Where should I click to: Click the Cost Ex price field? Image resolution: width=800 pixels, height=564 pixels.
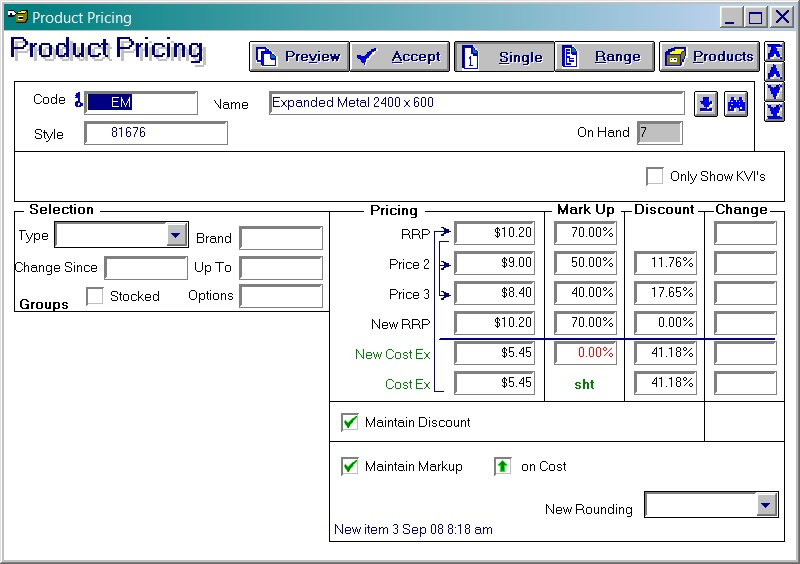[494, 383]
